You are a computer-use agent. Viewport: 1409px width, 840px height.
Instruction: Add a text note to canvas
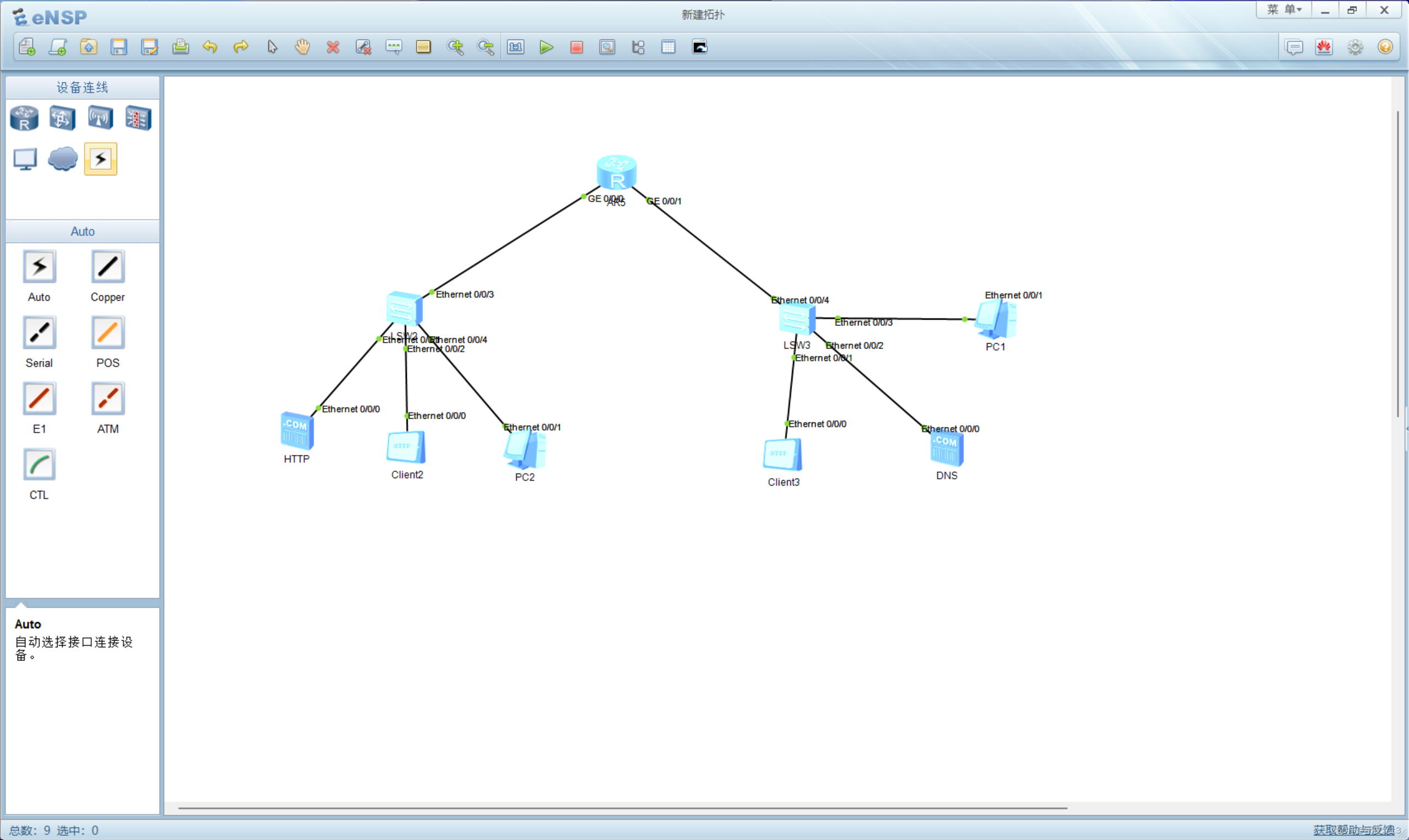coord(394,47)
